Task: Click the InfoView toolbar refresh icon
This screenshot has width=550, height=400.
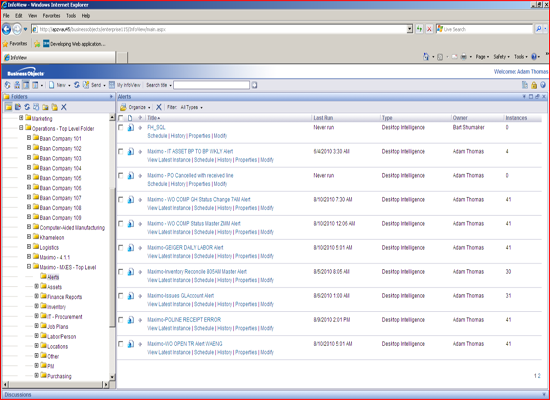Action: pyautogui.click(x=76, y=85)
